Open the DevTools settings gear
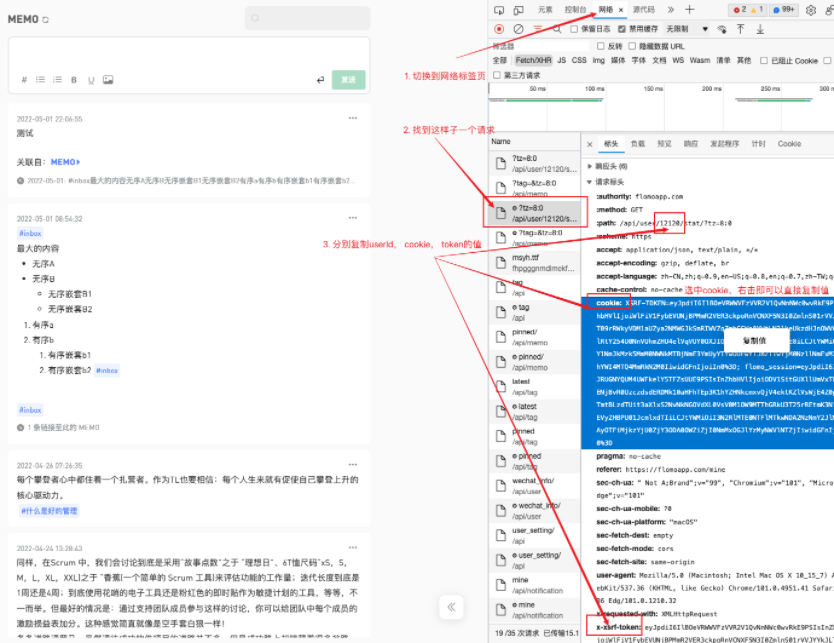 point(810,8)
